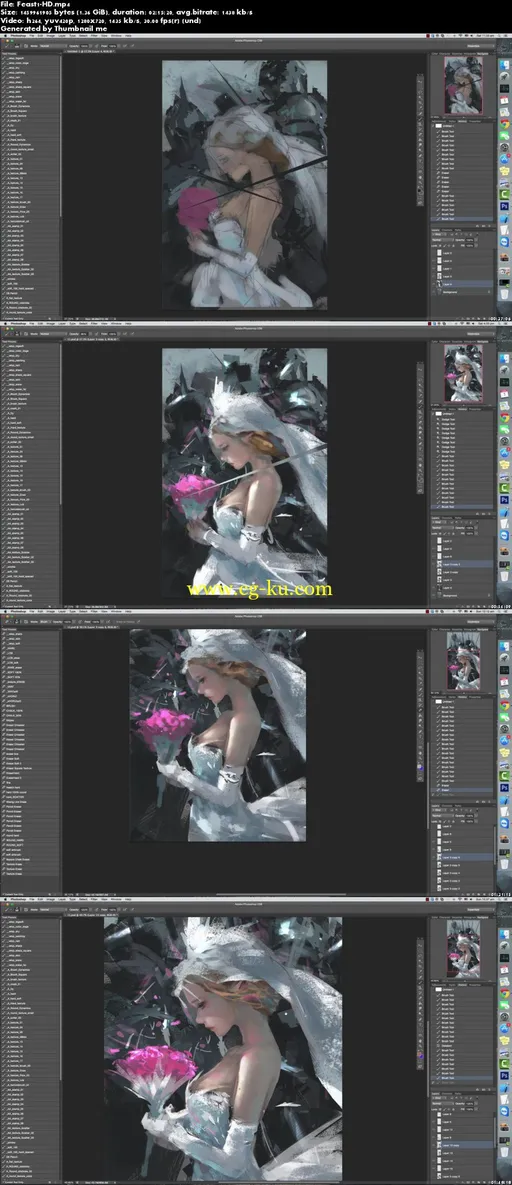This screenshot has height=1185, width=512.
Task: Open layer Kind filter dropdown in first frame
Action: (x=437, y=234)
